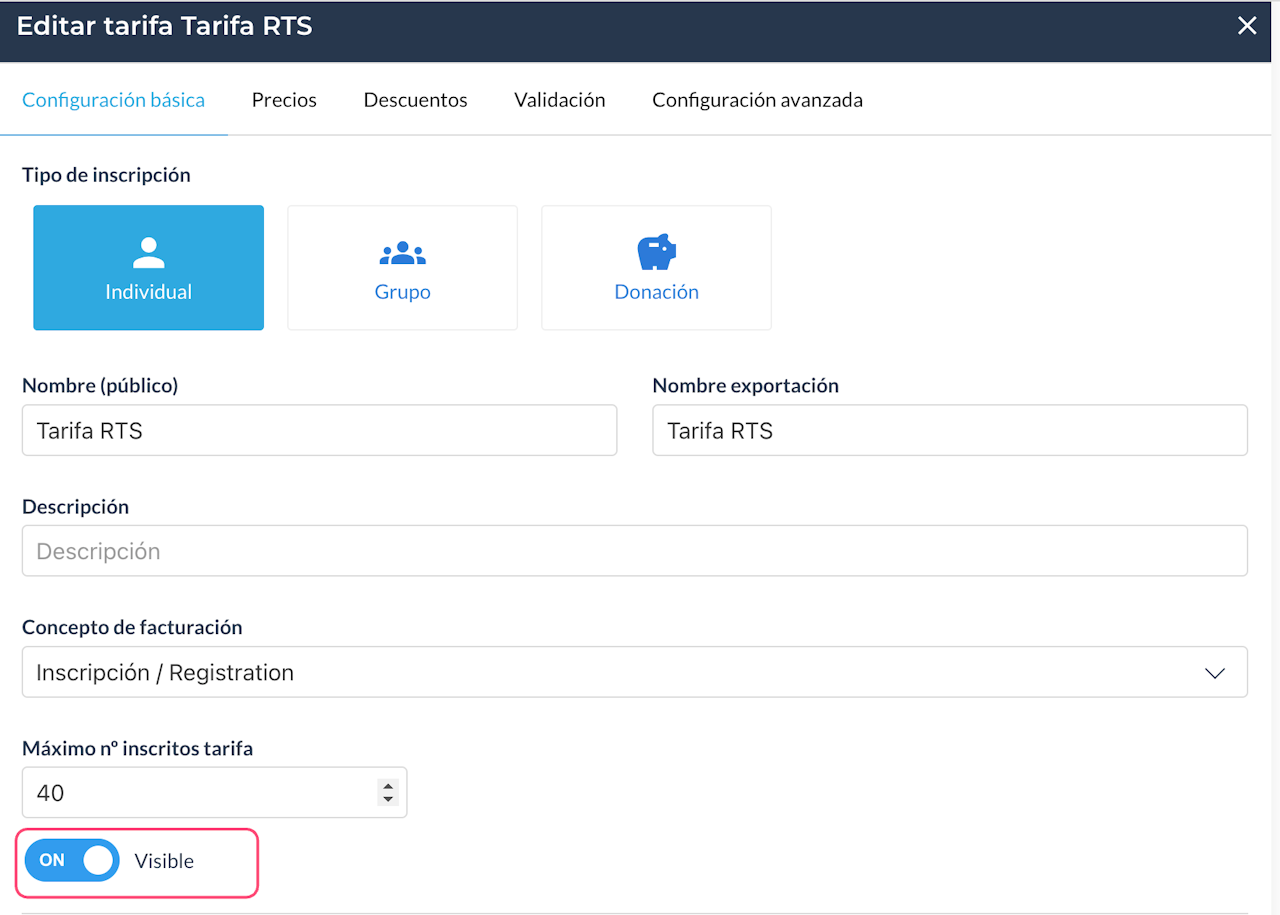Click the group people icon
Screen dimensions: 1280x915
pos(403,254)
